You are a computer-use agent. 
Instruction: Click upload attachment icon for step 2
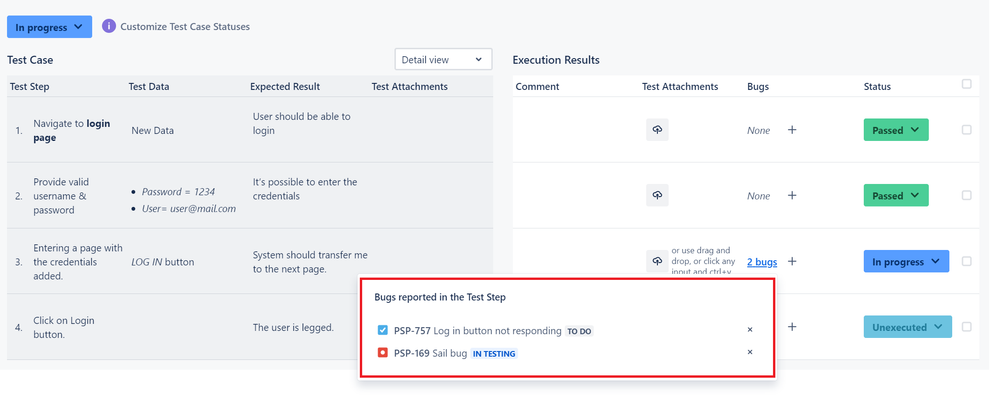point(657,196)
